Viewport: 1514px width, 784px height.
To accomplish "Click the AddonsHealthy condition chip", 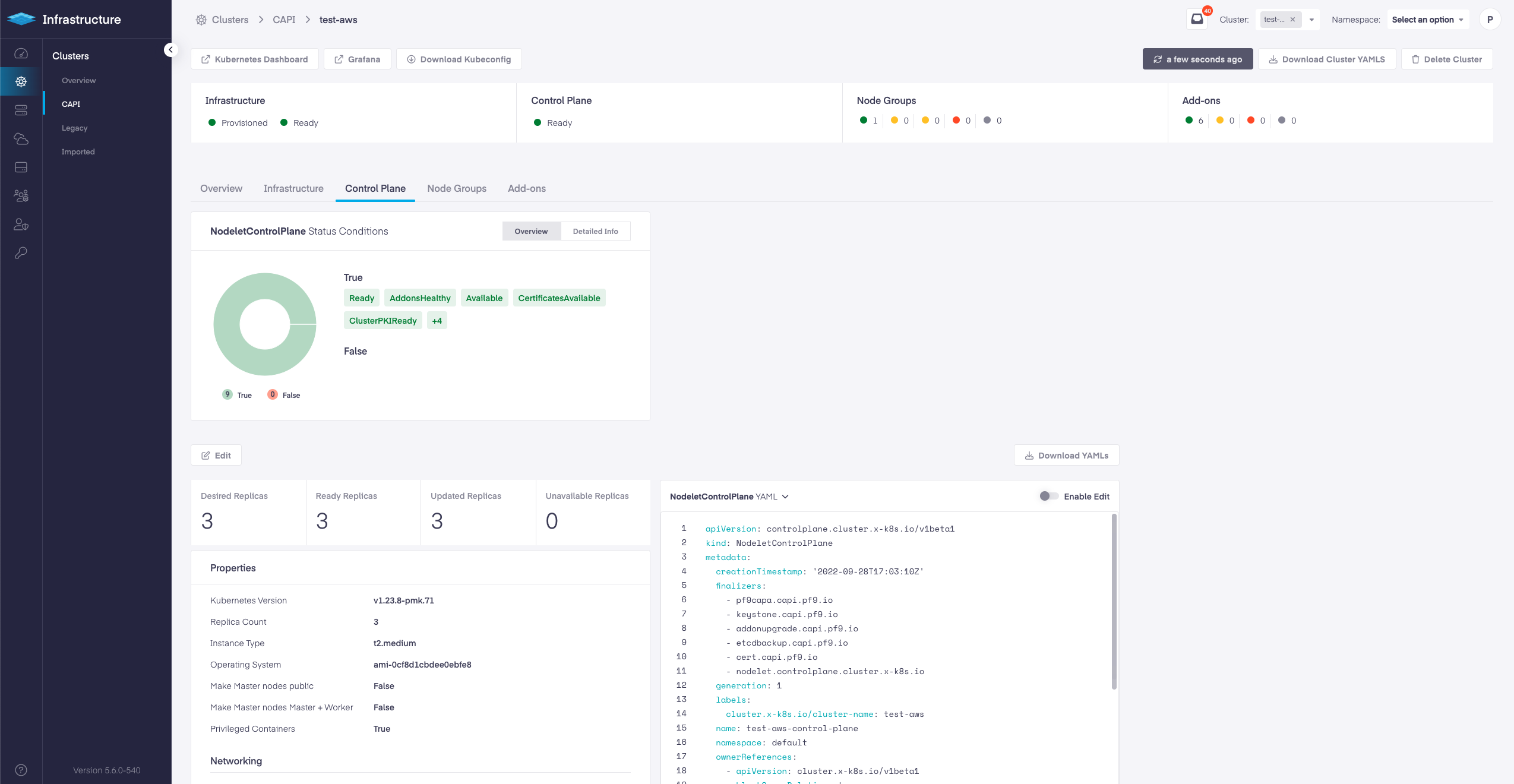I will (x=420, y=298).
